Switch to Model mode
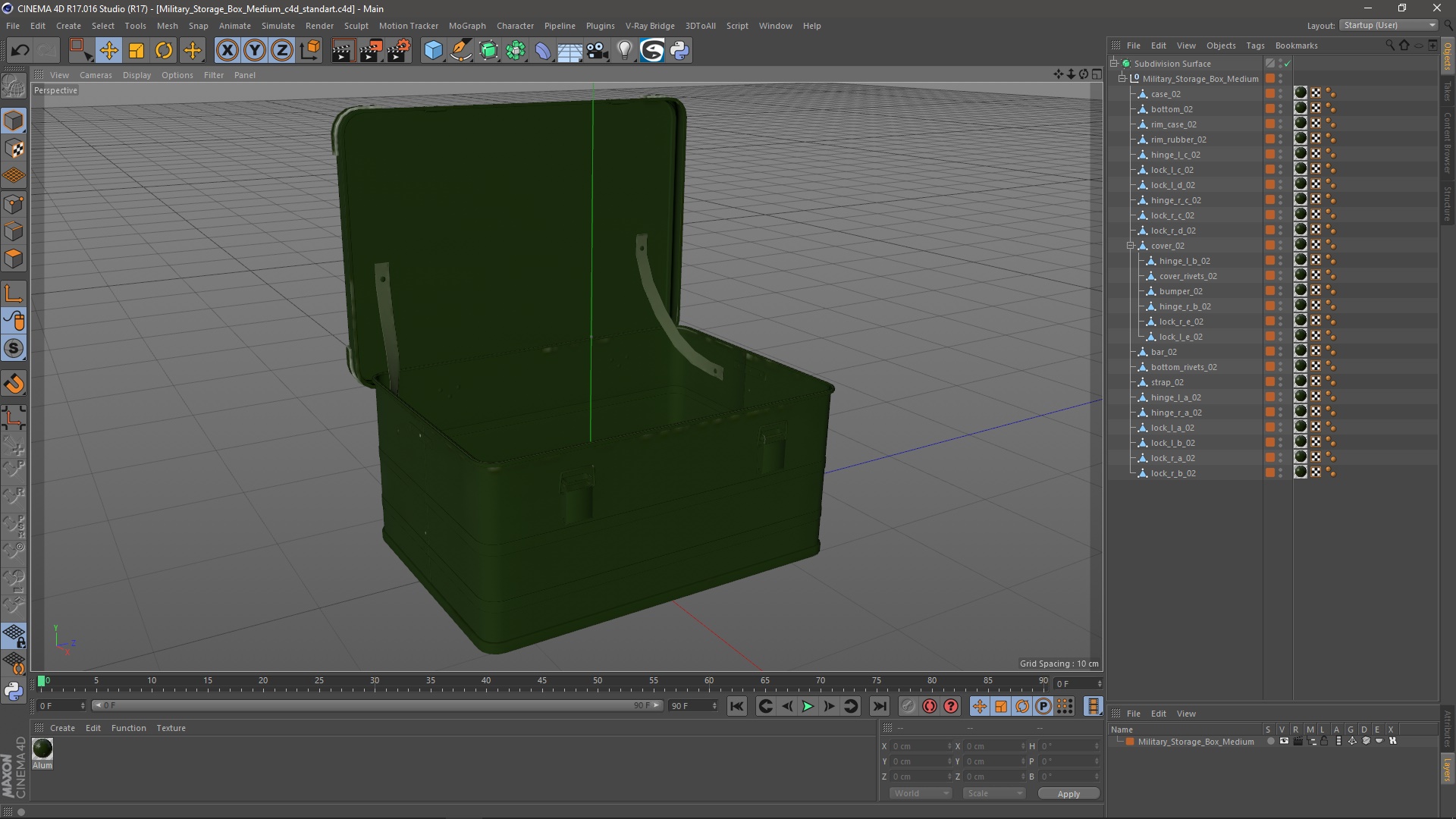 click(14, 121)
